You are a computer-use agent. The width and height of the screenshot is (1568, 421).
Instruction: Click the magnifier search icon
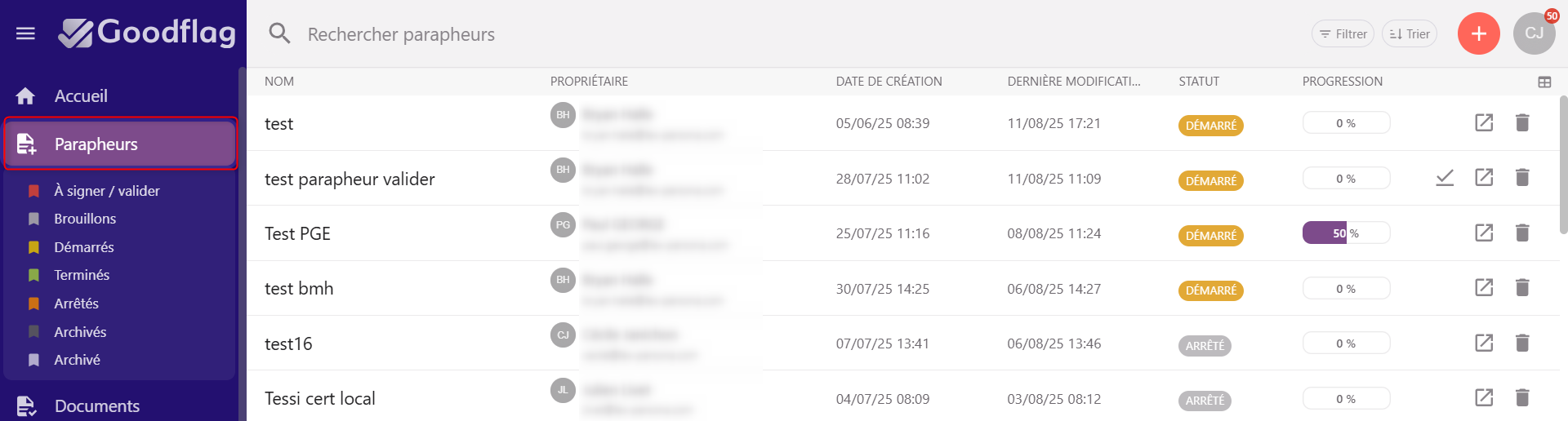[x=279, y=33]
